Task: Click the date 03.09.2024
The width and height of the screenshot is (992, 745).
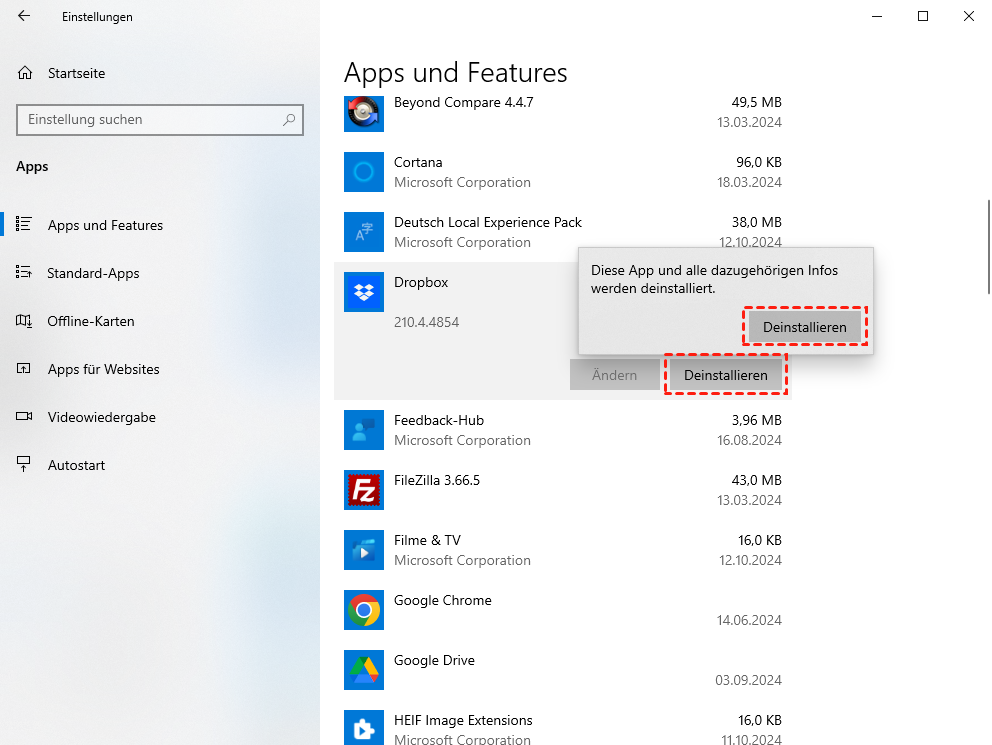Action: (x=748, y=680)
